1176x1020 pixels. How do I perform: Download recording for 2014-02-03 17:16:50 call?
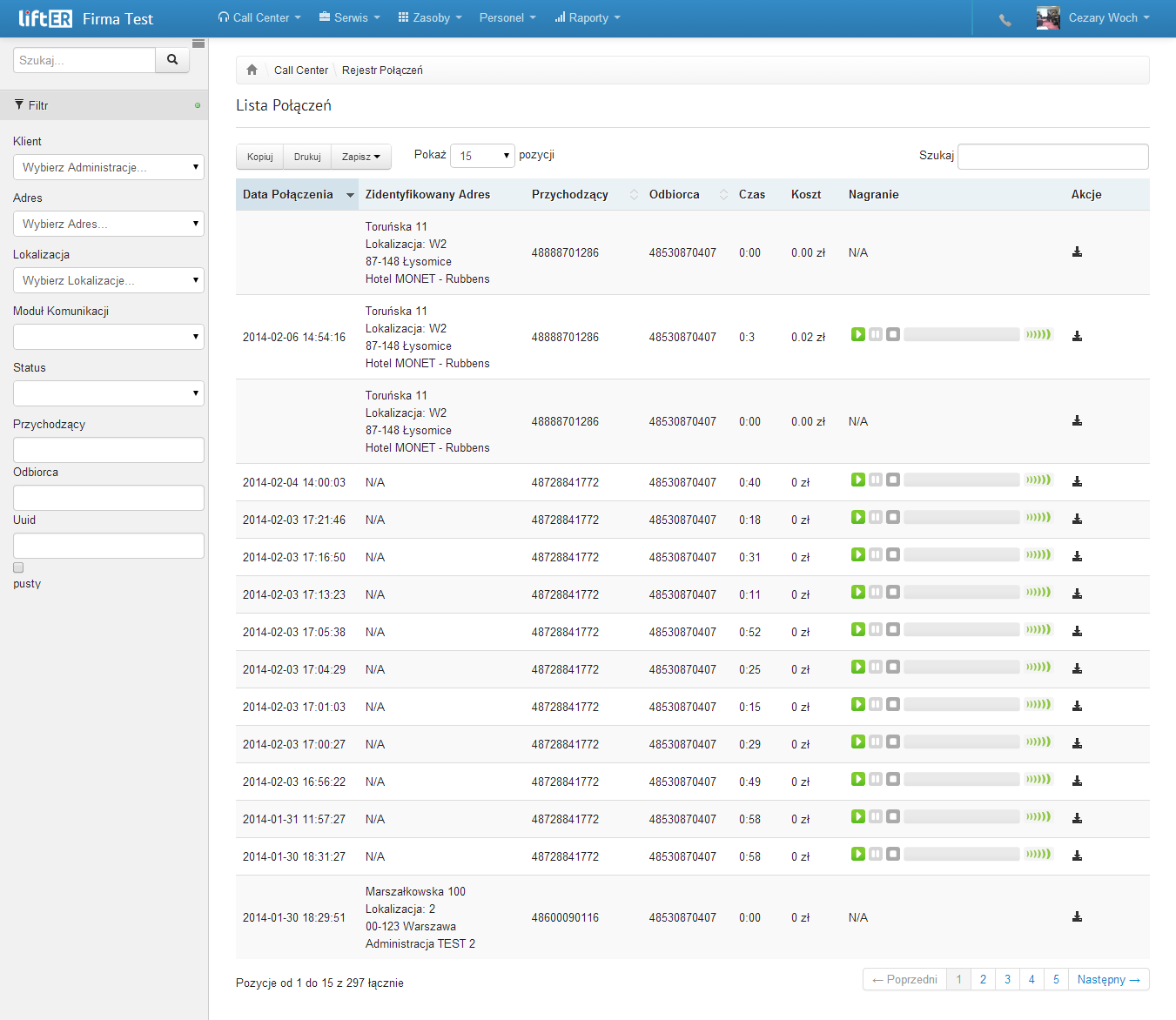click(1077, 556)
